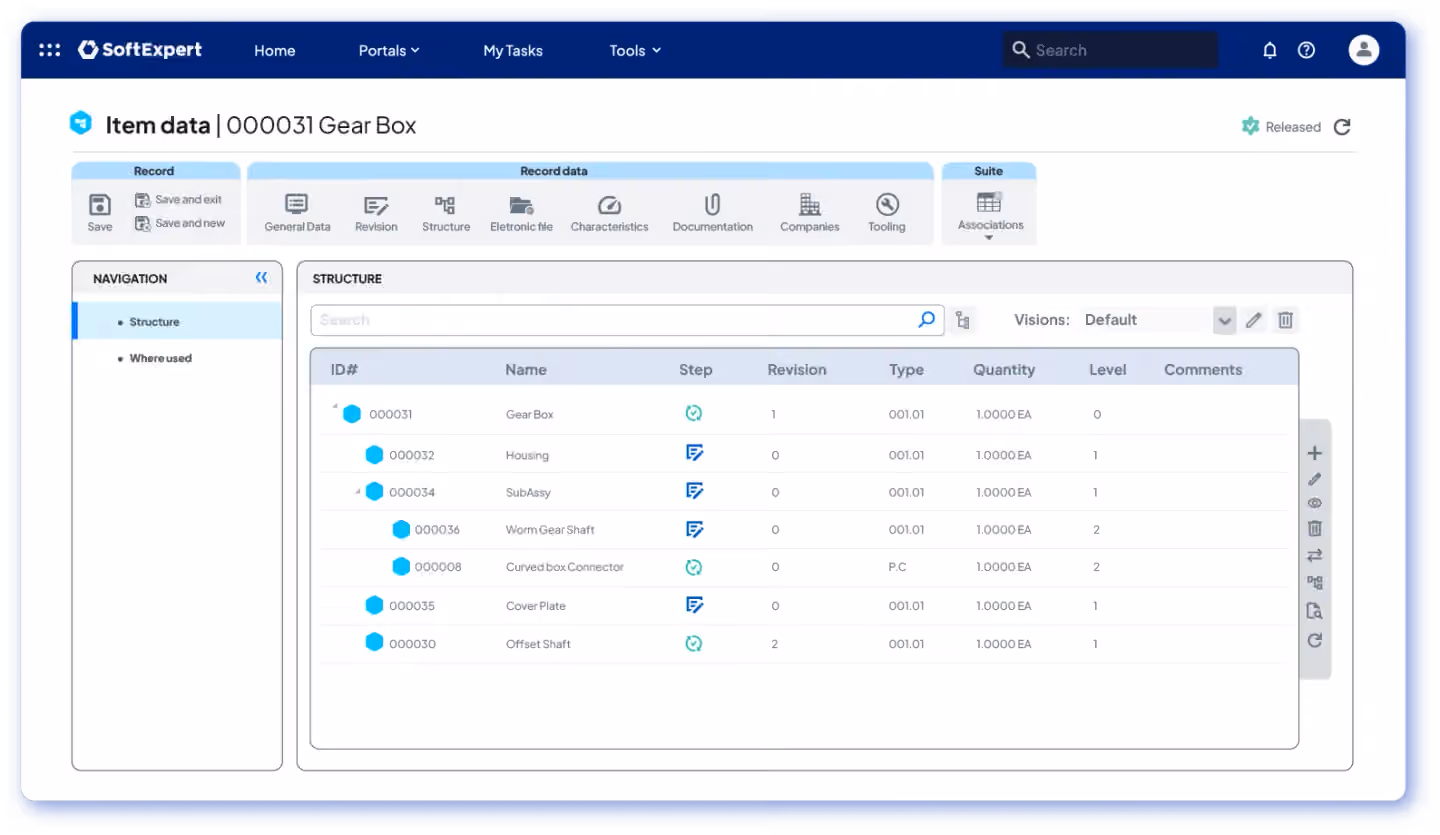Open the General Data section
The width and height of the screenshot is (1440, 835).
point(297,213)
